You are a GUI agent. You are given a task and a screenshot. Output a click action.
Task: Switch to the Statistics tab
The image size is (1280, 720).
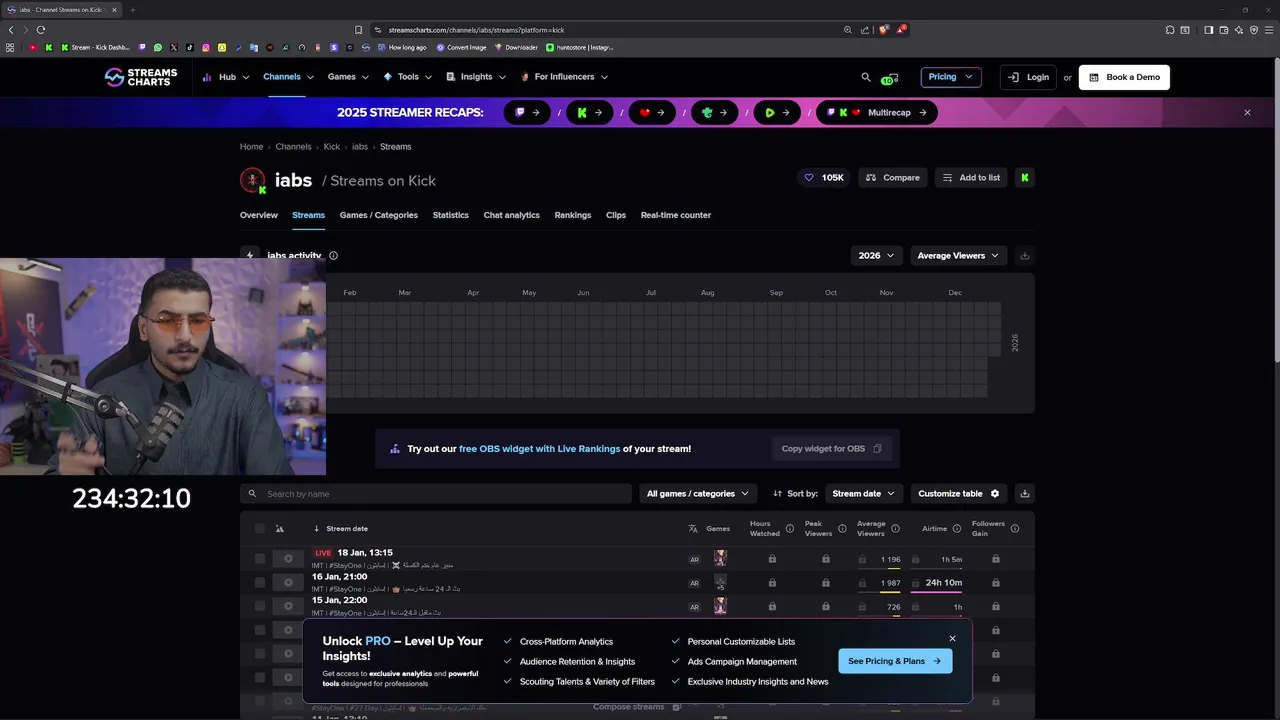(x=451, y=215)
